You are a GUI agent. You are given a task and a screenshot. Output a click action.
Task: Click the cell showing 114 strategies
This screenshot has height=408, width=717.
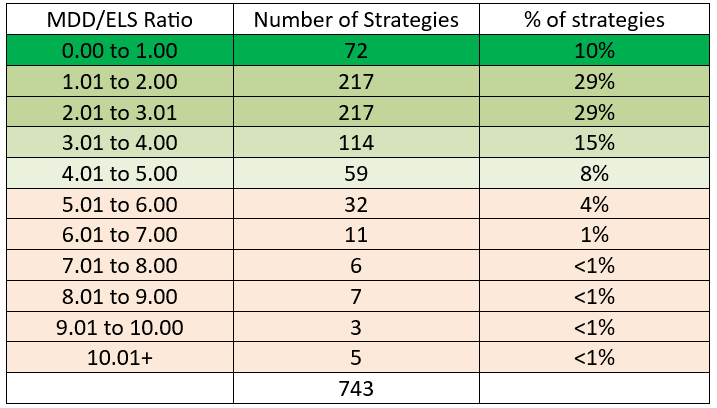pyautogui.click(x=356, y=143)
